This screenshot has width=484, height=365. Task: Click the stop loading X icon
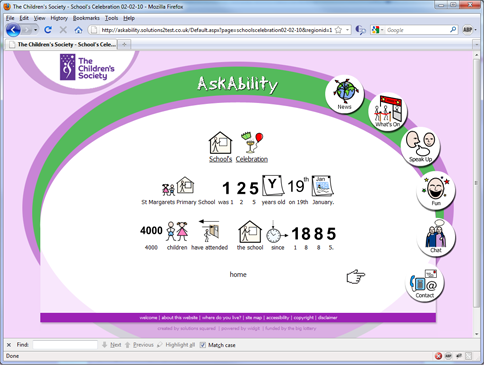[x=63, y=30]
